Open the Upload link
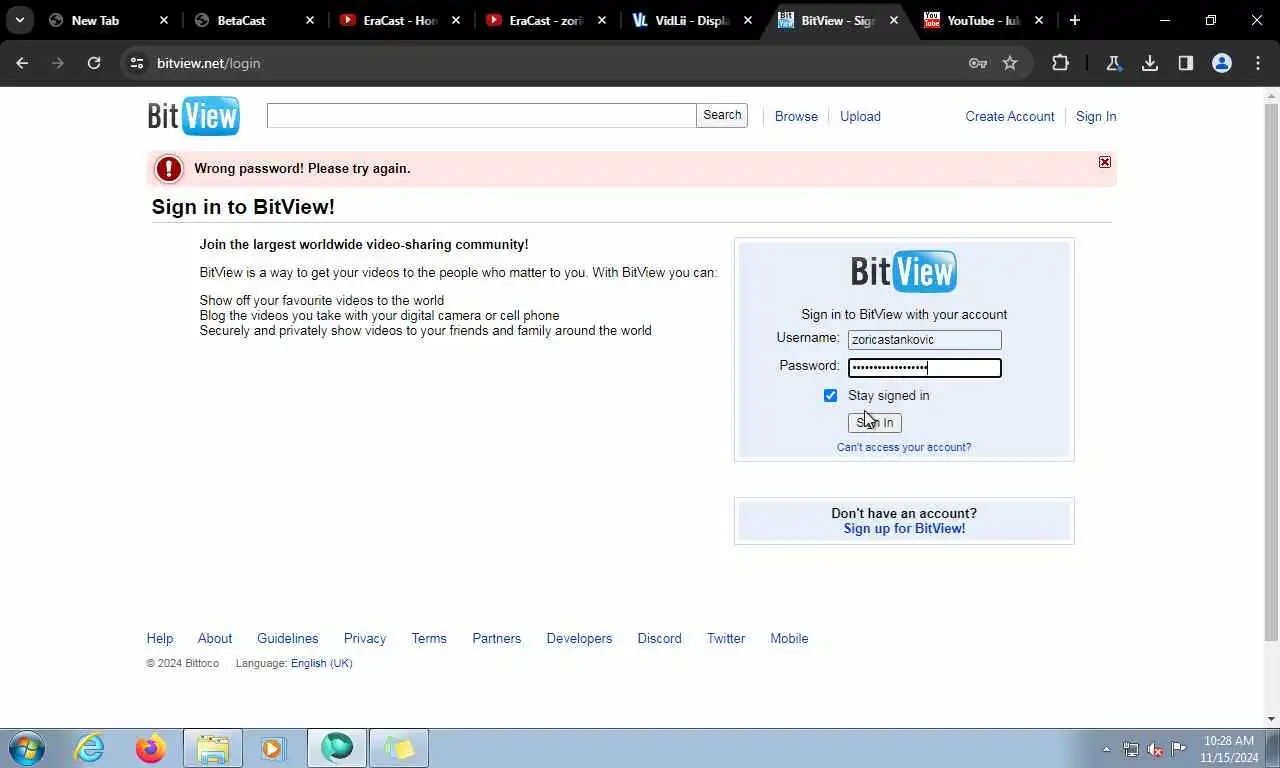The width and height of the screenshot is (1280, 768). click(860, 116)
